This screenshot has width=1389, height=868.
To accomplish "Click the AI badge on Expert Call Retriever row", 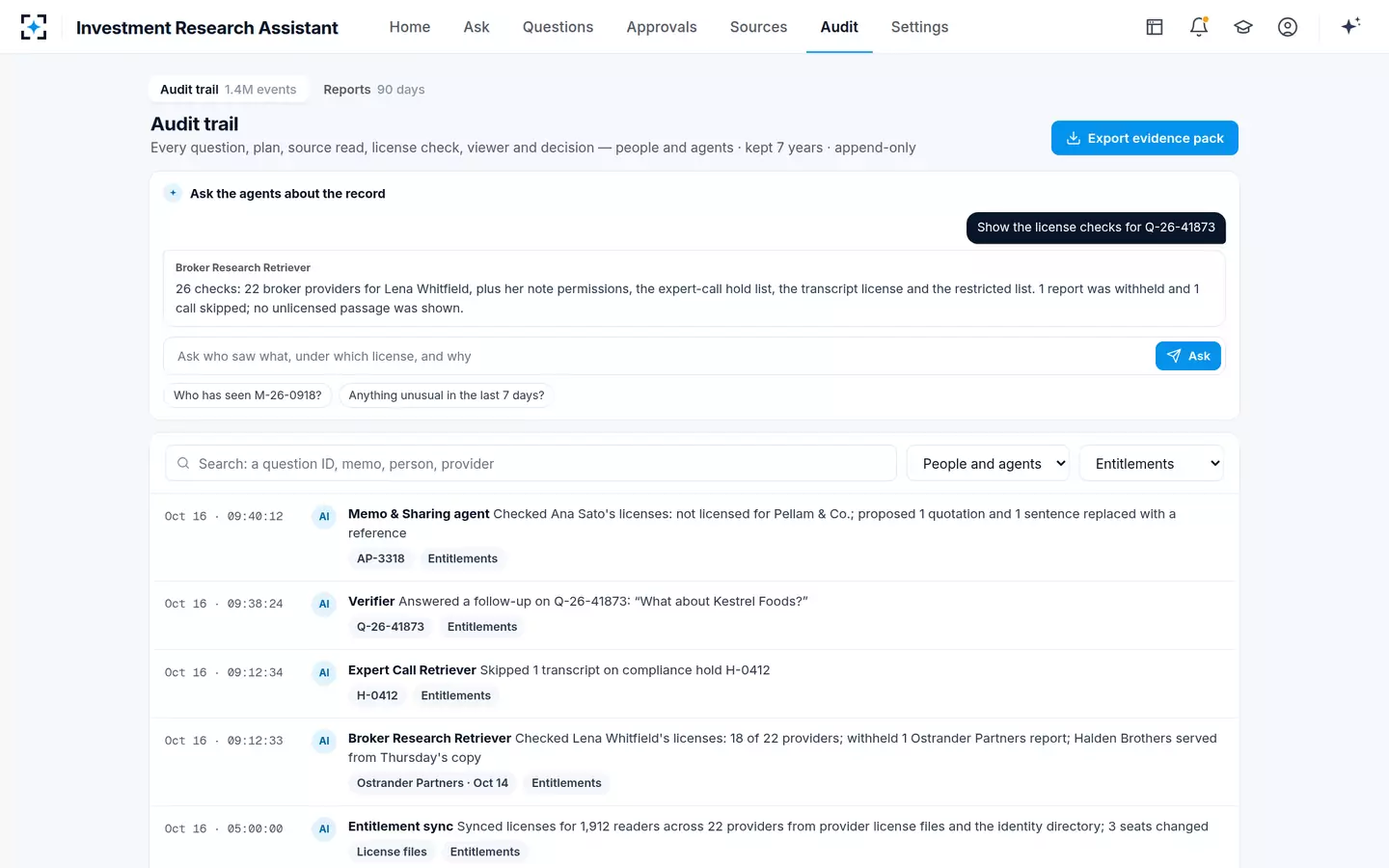I will pyautogui.click(x=324, y=672).
